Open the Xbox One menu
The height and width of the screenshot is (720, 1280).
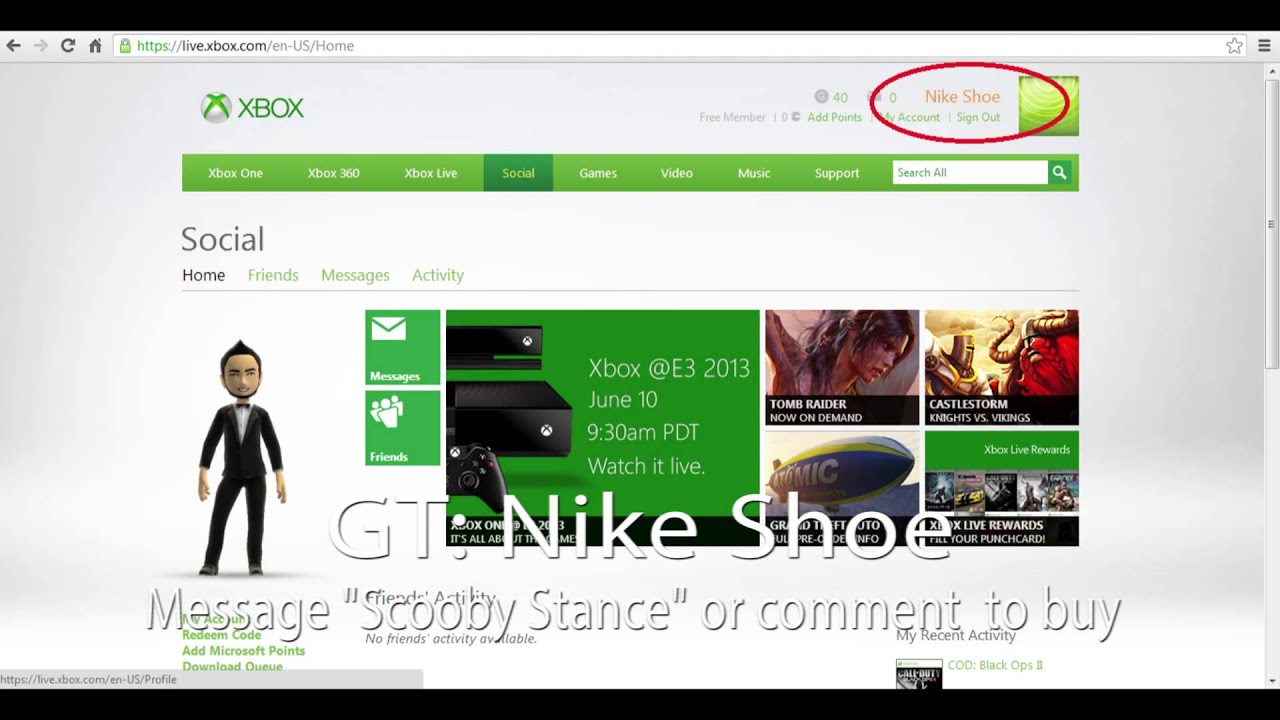pyautogui.click(x=235, y=173)
